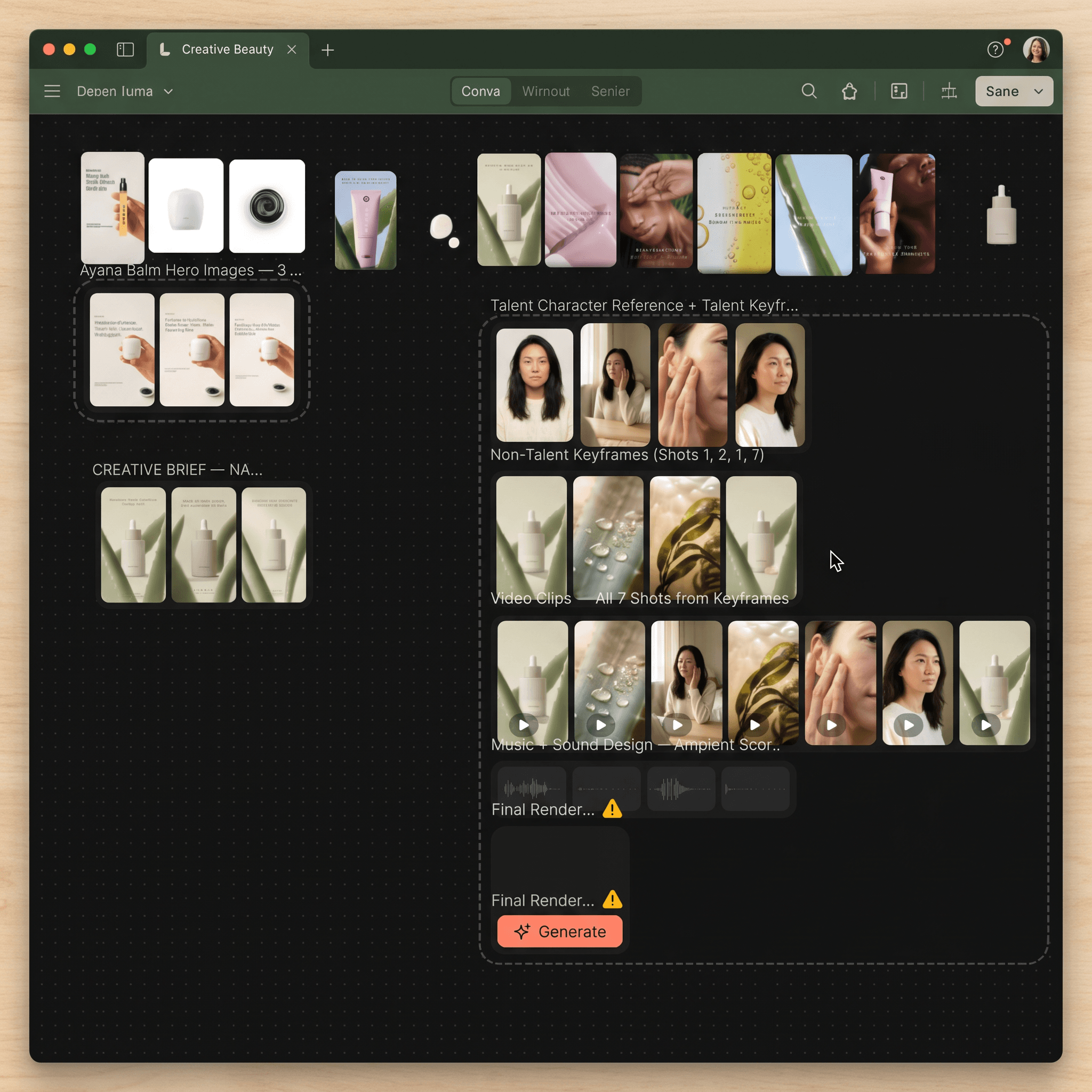Select the pink cream texture thumbnail
Image resolution: width=1092 pixels, height=1092 pixels.
[x=580, y=209]
